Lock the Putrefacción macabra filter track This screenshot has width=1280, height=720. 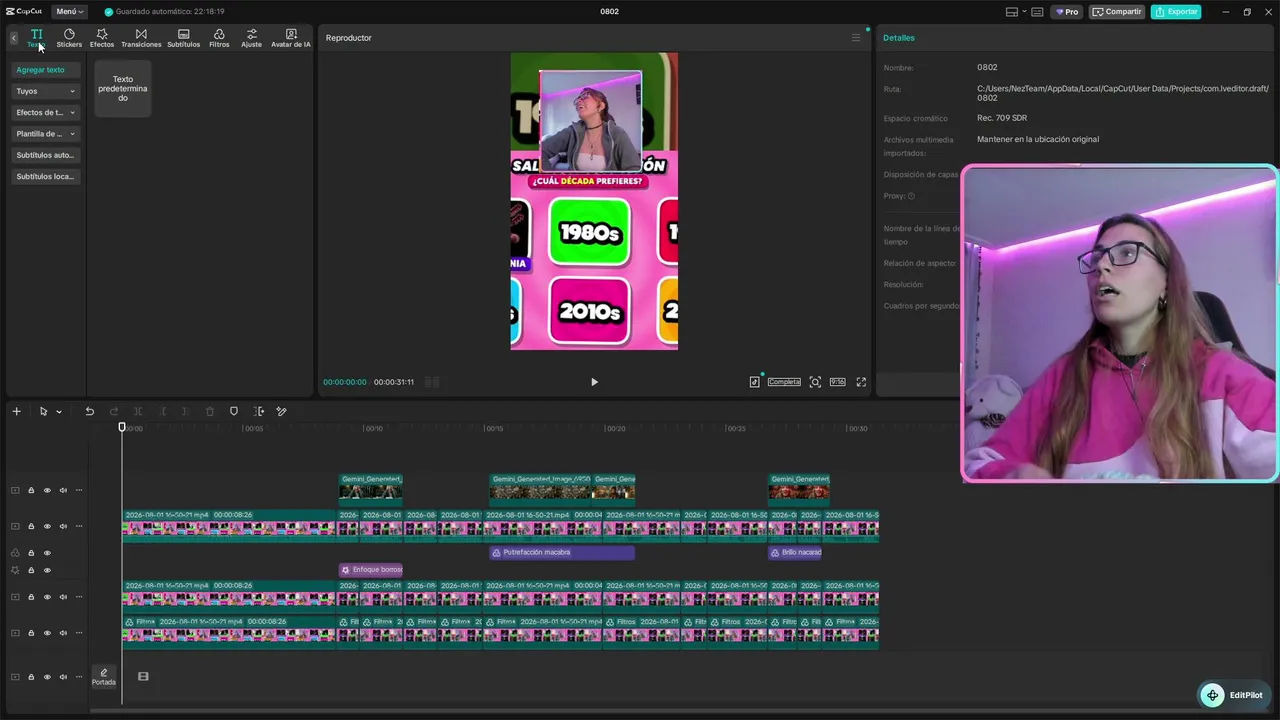31,553
